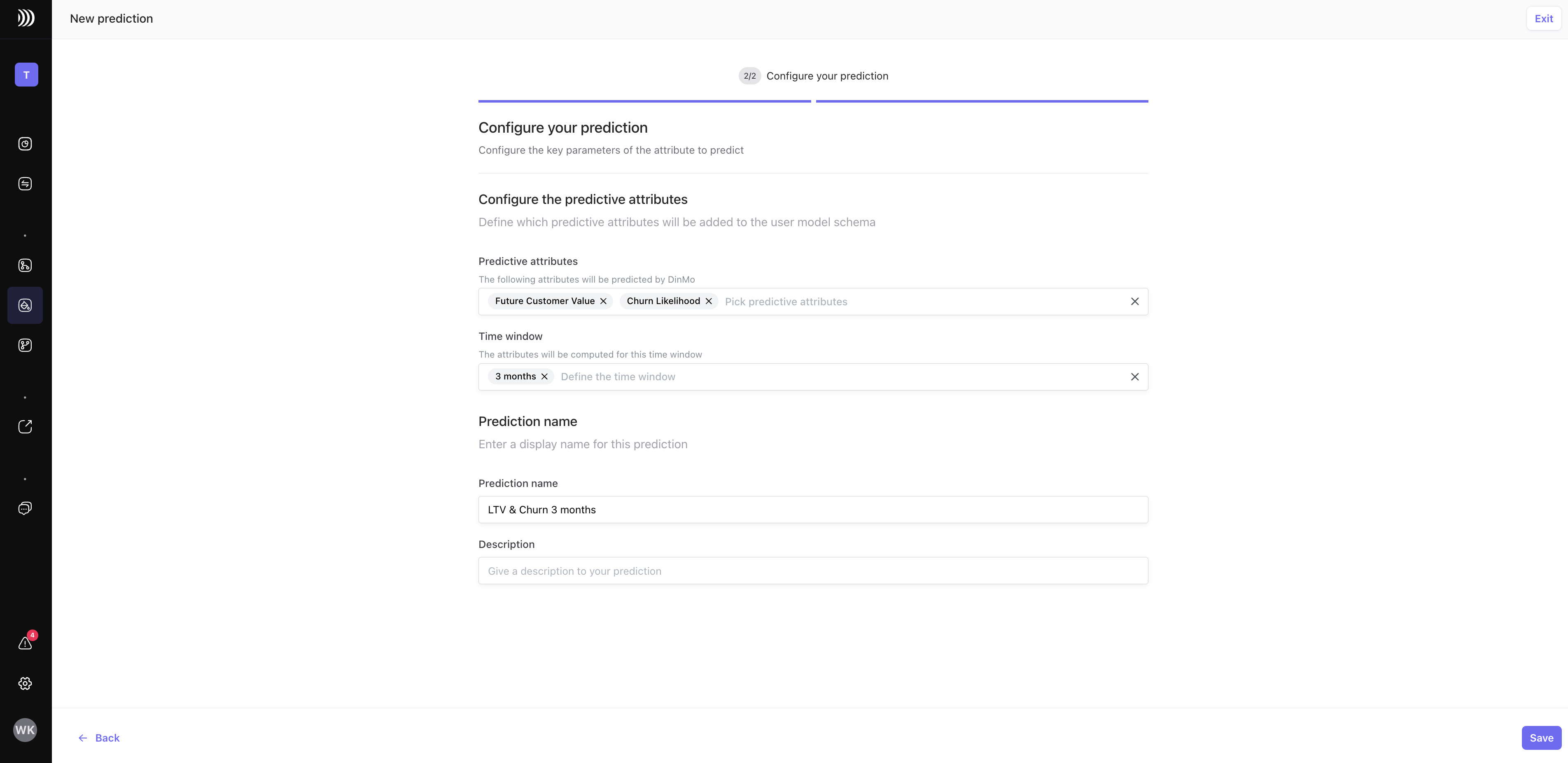Open the two-arrows sync icon in sidebar
The width and height of the screenshot is (1568, 763).
[25, 184]
